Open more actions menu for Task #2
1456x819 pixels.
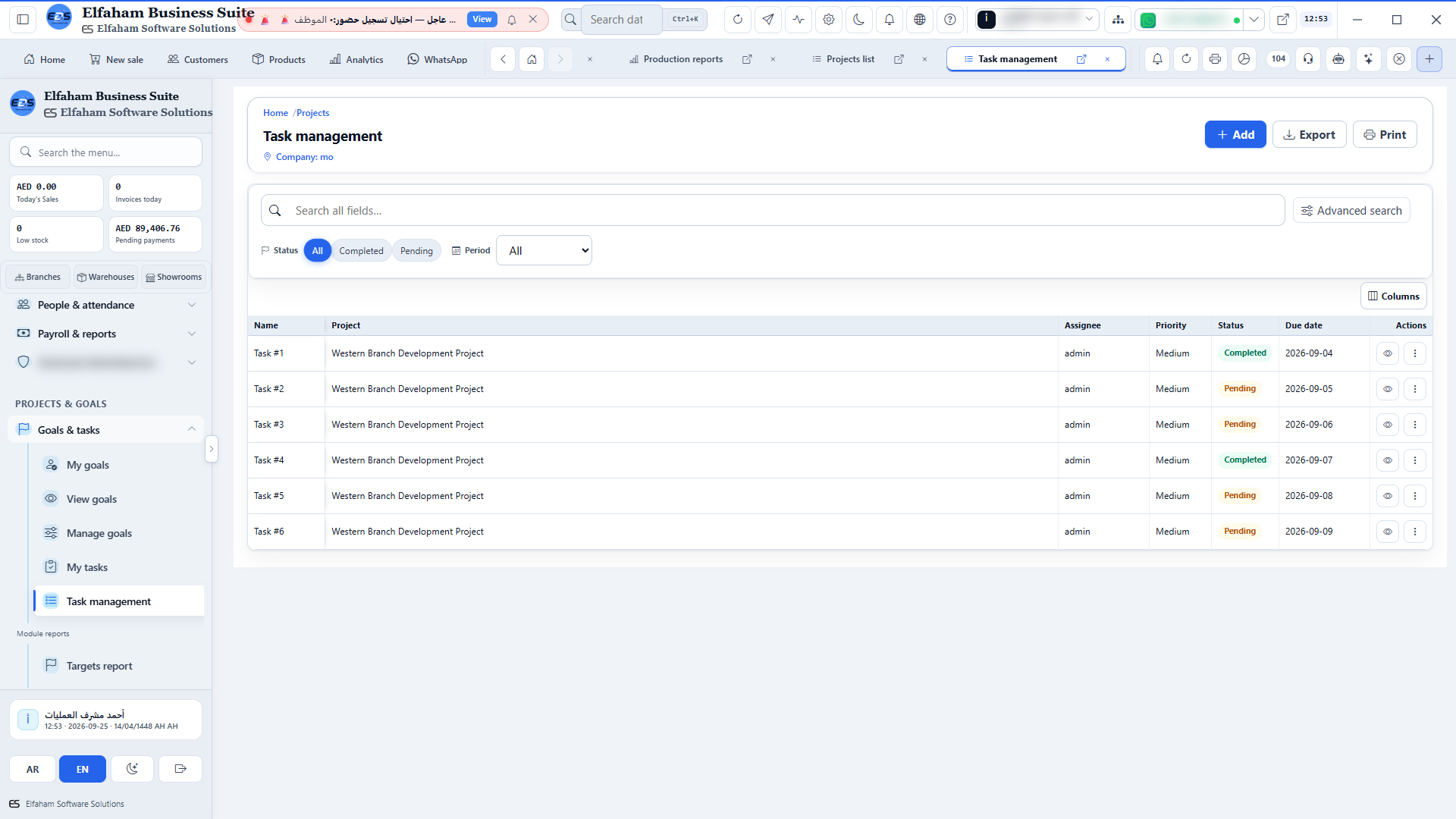1415,389
